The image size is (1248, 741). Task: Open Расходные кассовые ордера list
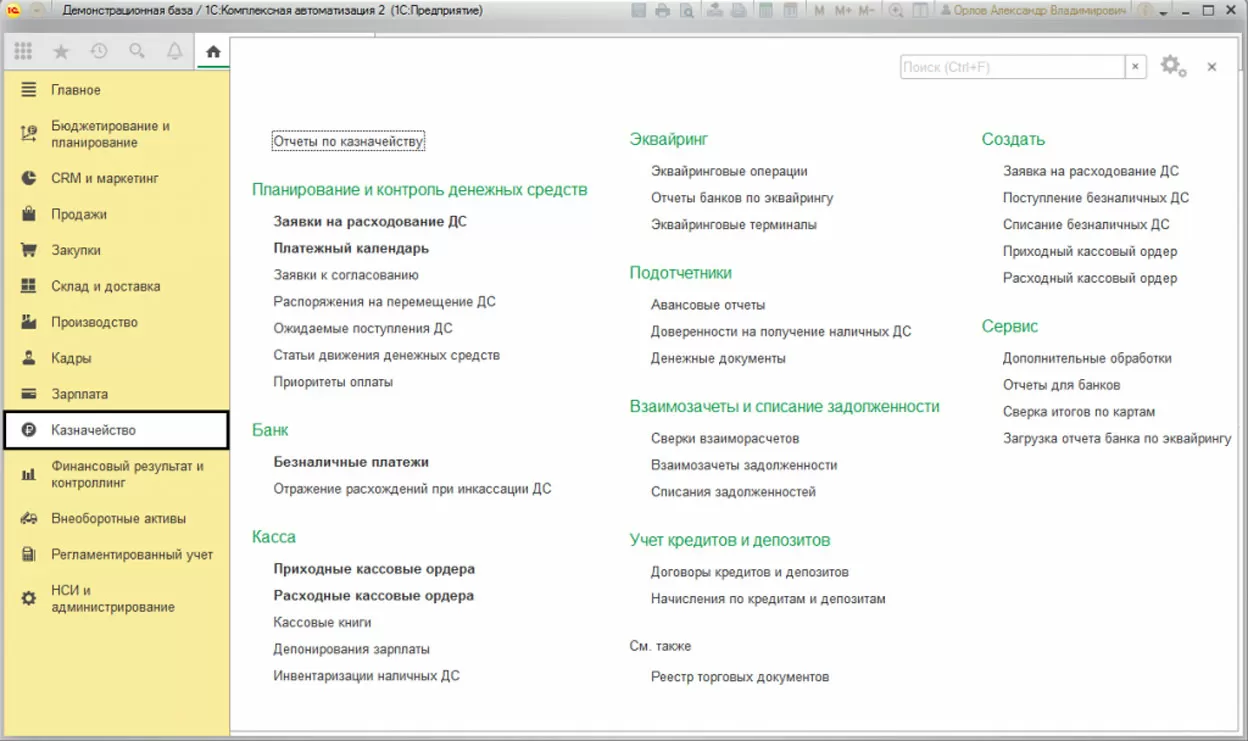[x=374, y=596]
